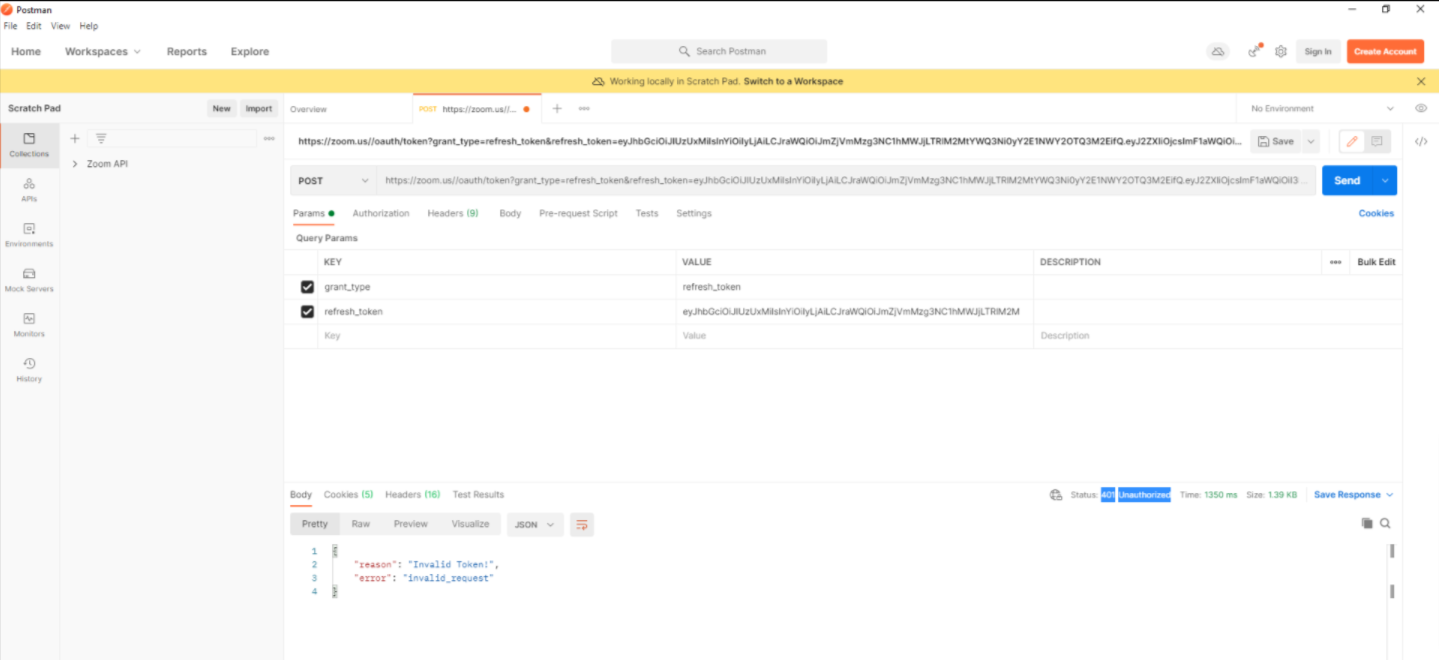Open the Pre-request Script tab
The width and height of the screenshot is (1439, 660).
578,213
